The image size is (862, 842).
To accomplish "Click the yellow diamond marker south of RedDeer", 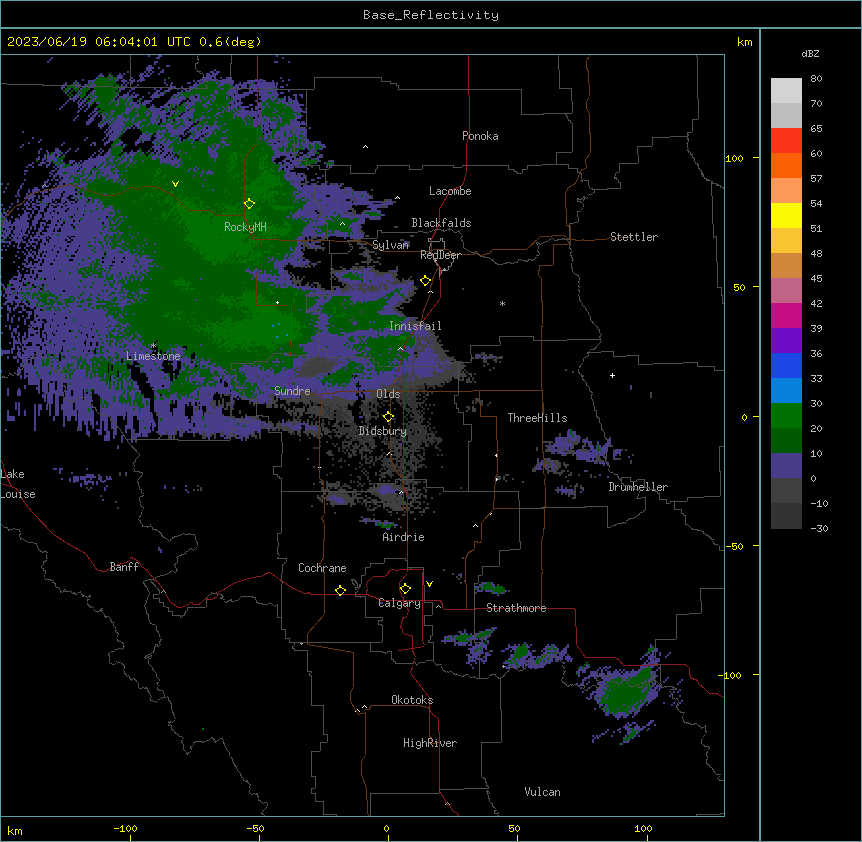I will pyautogui.click(x=426, y=281).
